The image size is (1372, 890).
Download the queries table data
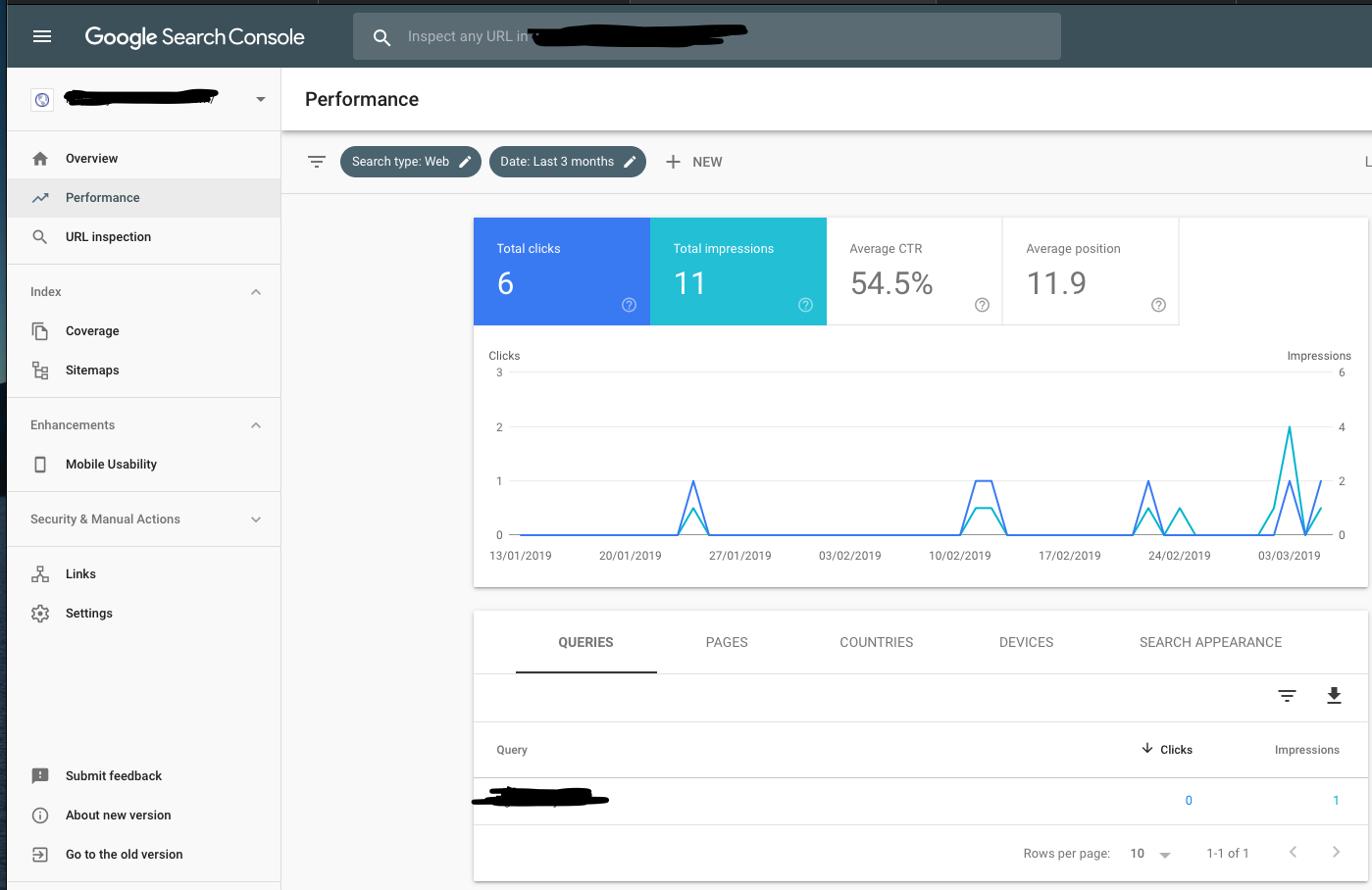point(1334,696)
